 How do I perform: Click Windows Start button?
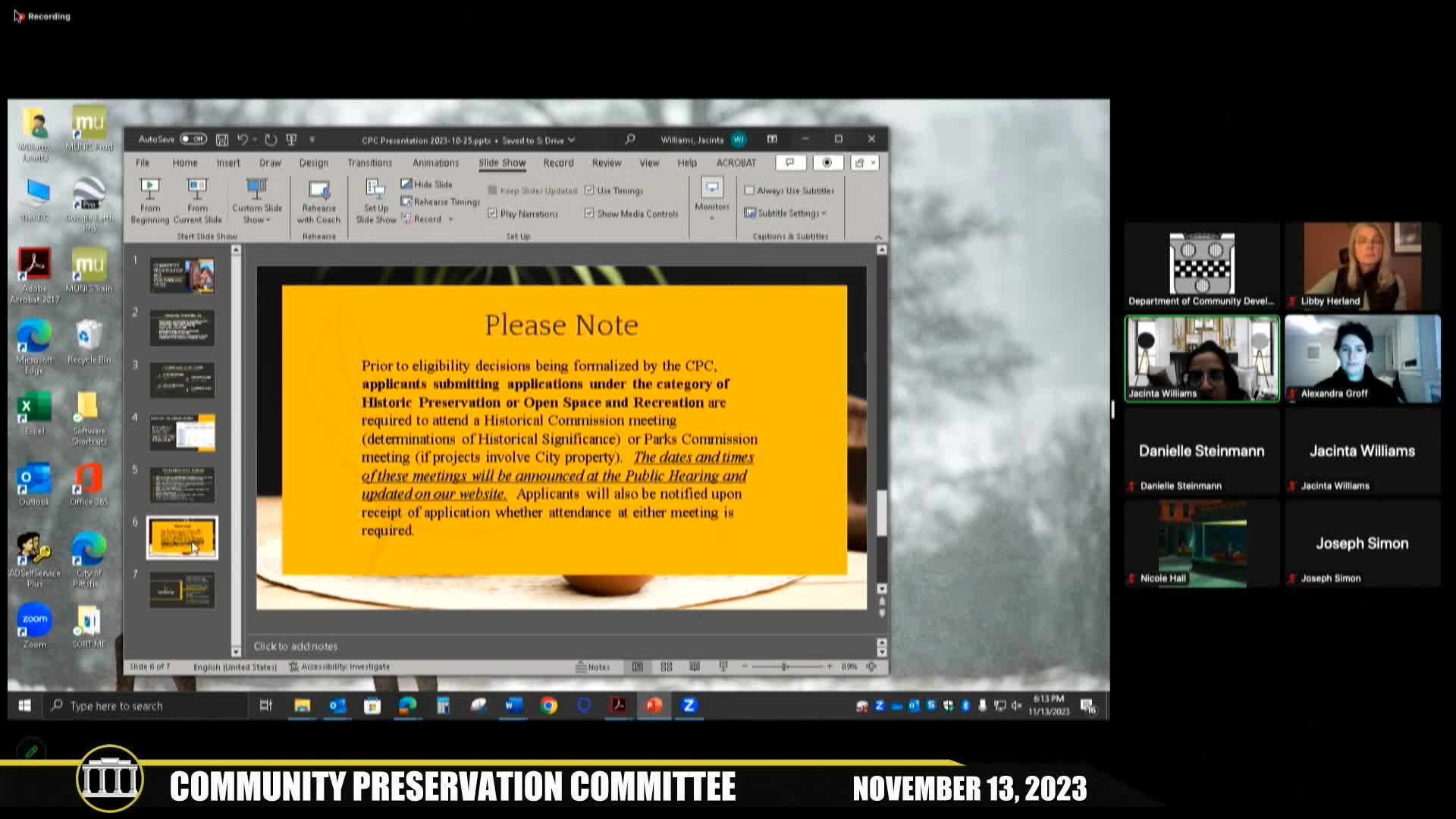pos(24,706)
